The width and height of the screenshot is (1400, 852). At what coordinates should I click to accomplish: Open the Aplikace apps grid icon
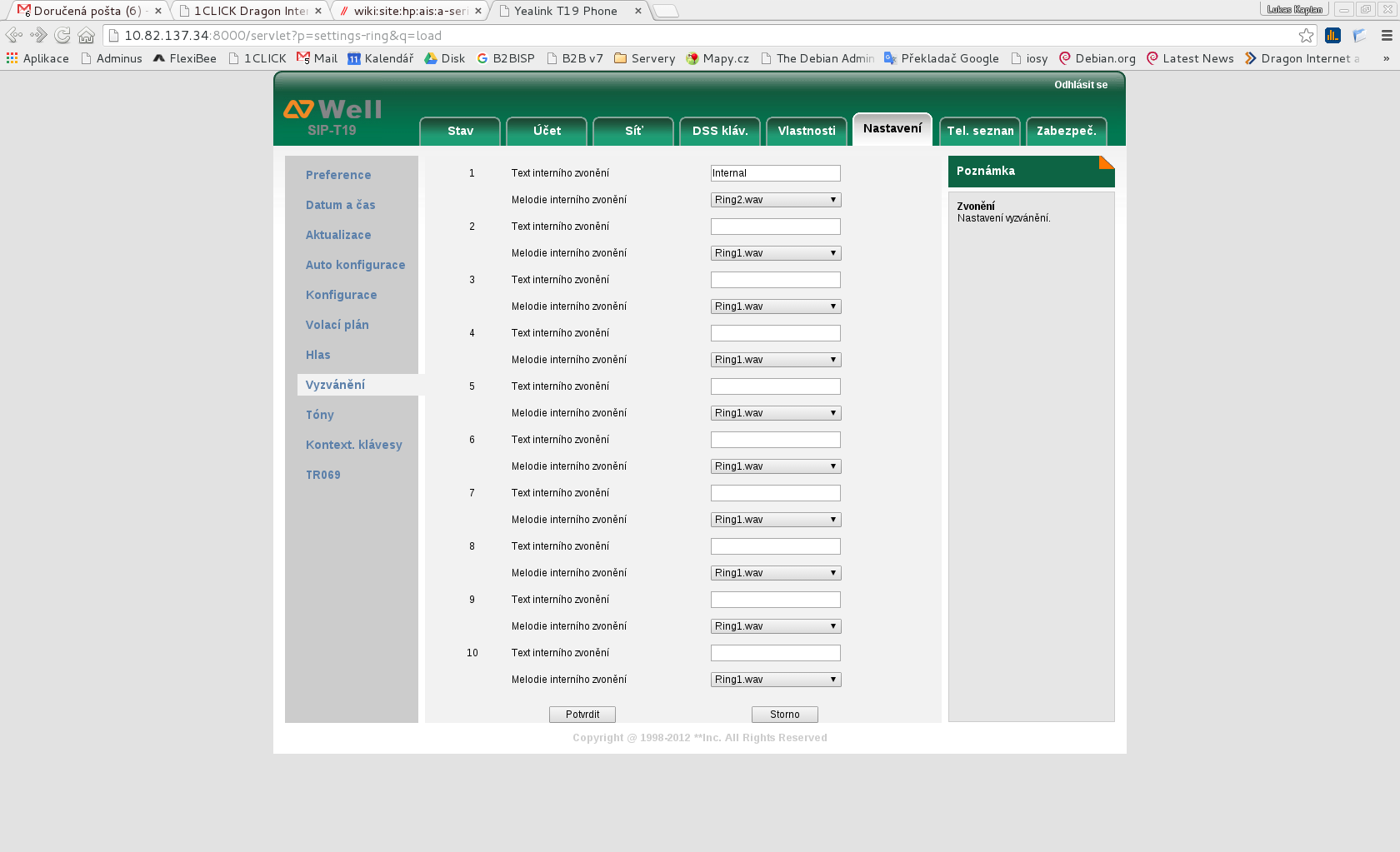(x=12, y=58)
